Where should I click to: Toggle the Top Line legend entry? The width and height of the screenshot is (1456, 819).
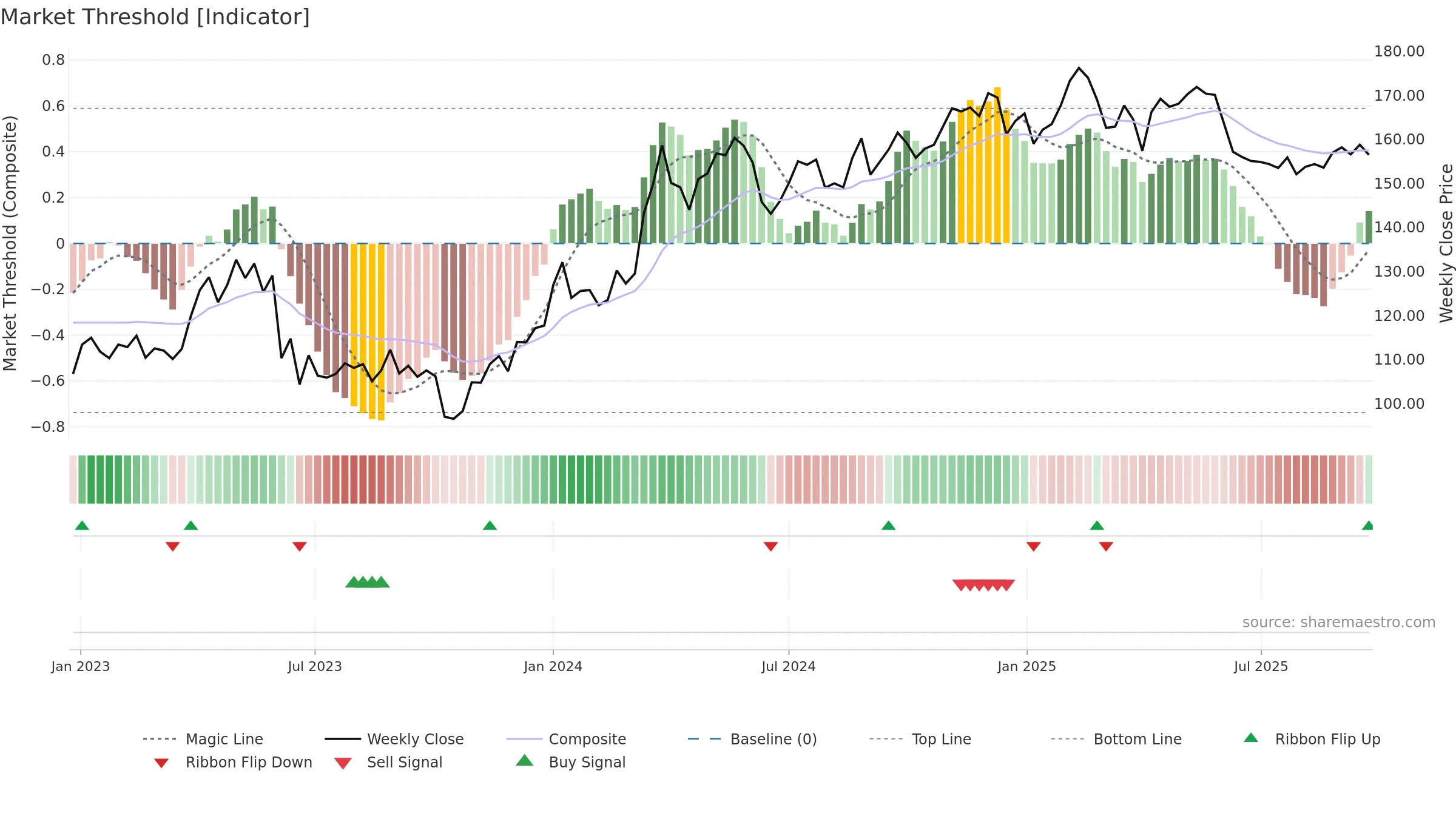click(920, 739)
